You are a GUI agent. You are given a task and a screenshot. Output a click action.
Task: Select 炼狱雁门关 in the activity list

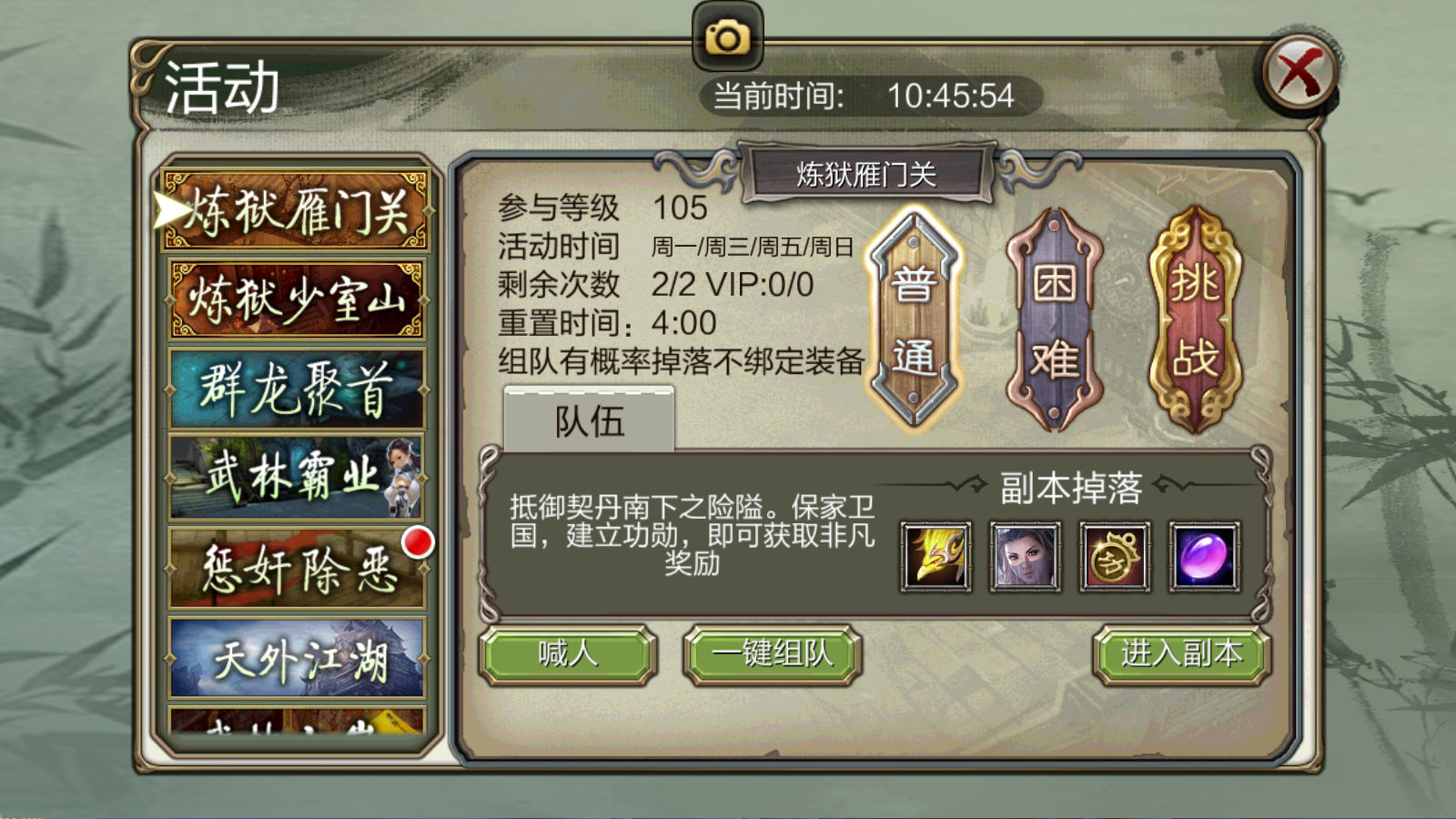click(x=296, y=210)
